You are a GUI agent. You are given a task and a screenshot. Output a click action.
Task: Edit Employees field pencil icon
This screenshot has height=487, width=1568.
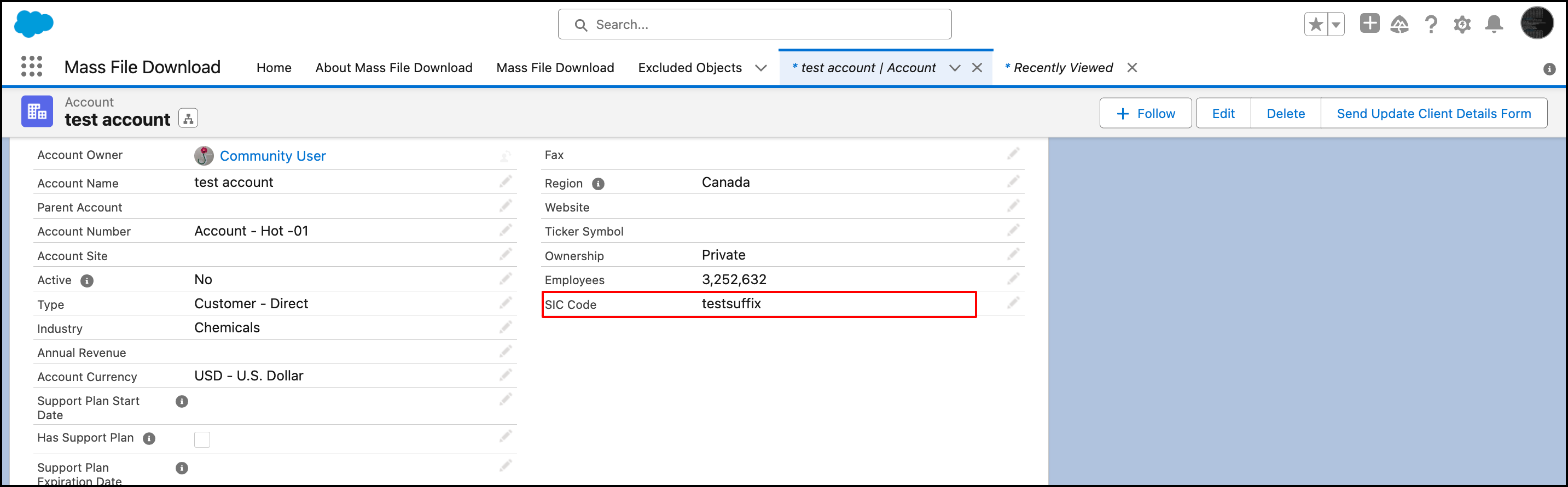tap(1013, 279)
